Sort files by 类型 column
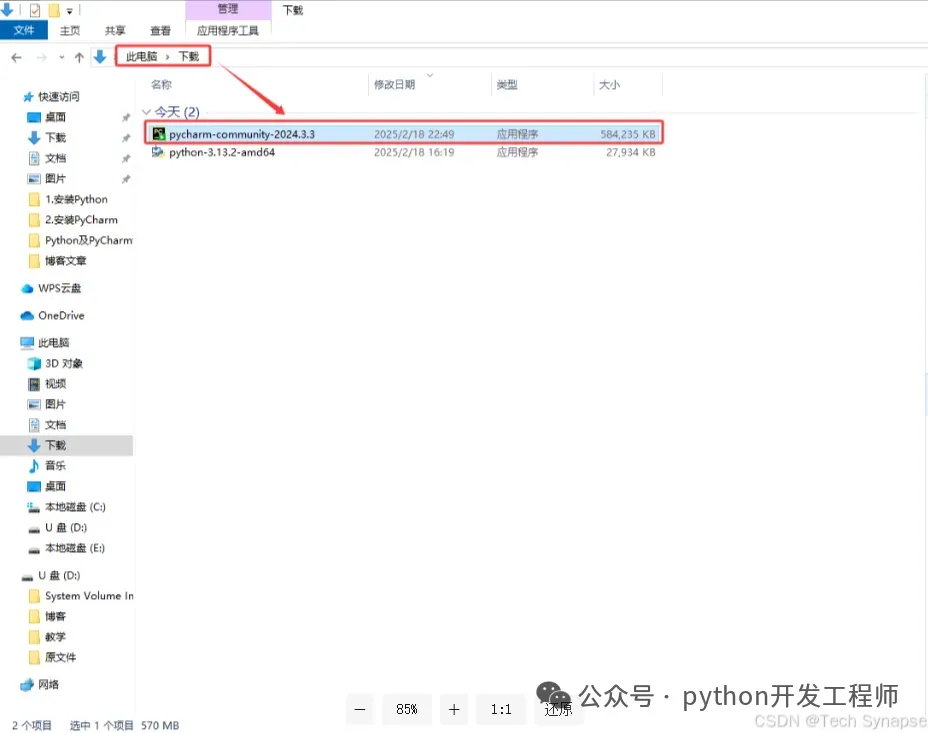The width and height of the screenshot is (928, 733). pos(507,85)
